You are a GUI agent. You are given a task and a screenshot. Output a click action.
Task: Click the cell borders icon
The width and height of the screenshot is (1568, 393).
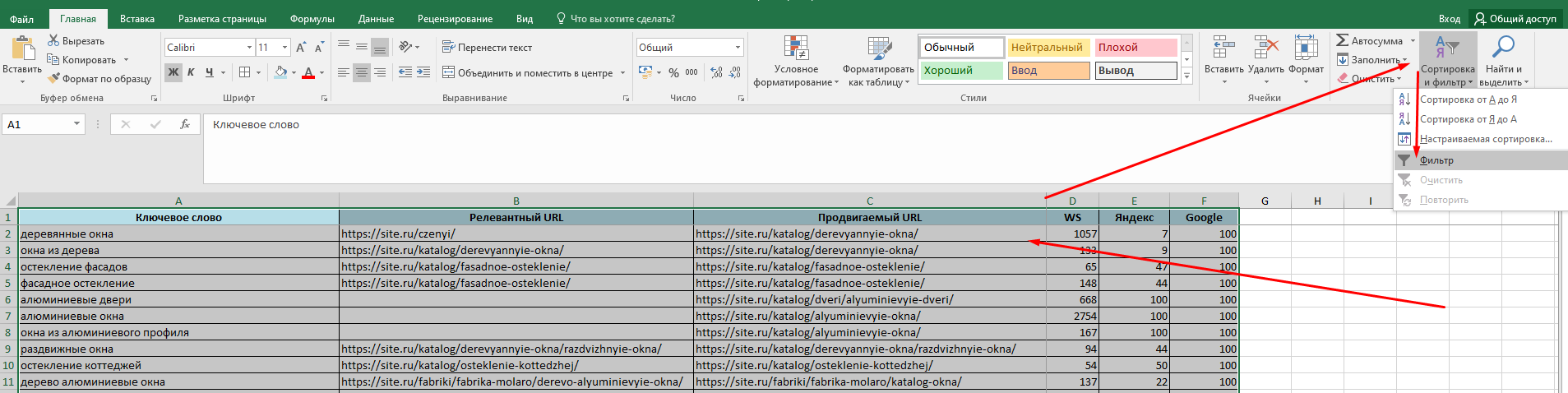244,72
